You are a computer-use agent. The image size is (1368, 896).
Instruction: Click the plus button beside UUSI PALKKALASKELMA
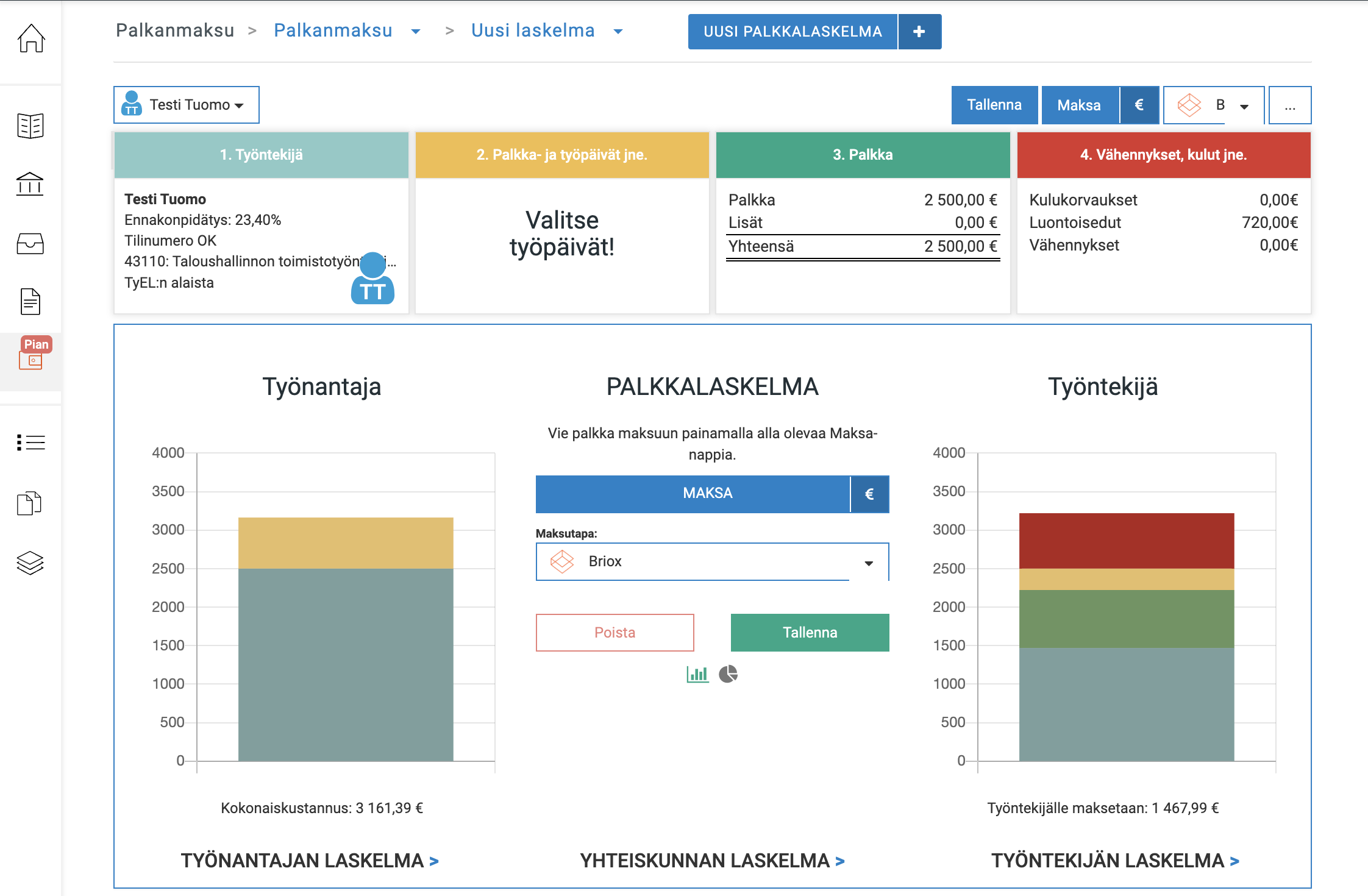tap(919, 32)
